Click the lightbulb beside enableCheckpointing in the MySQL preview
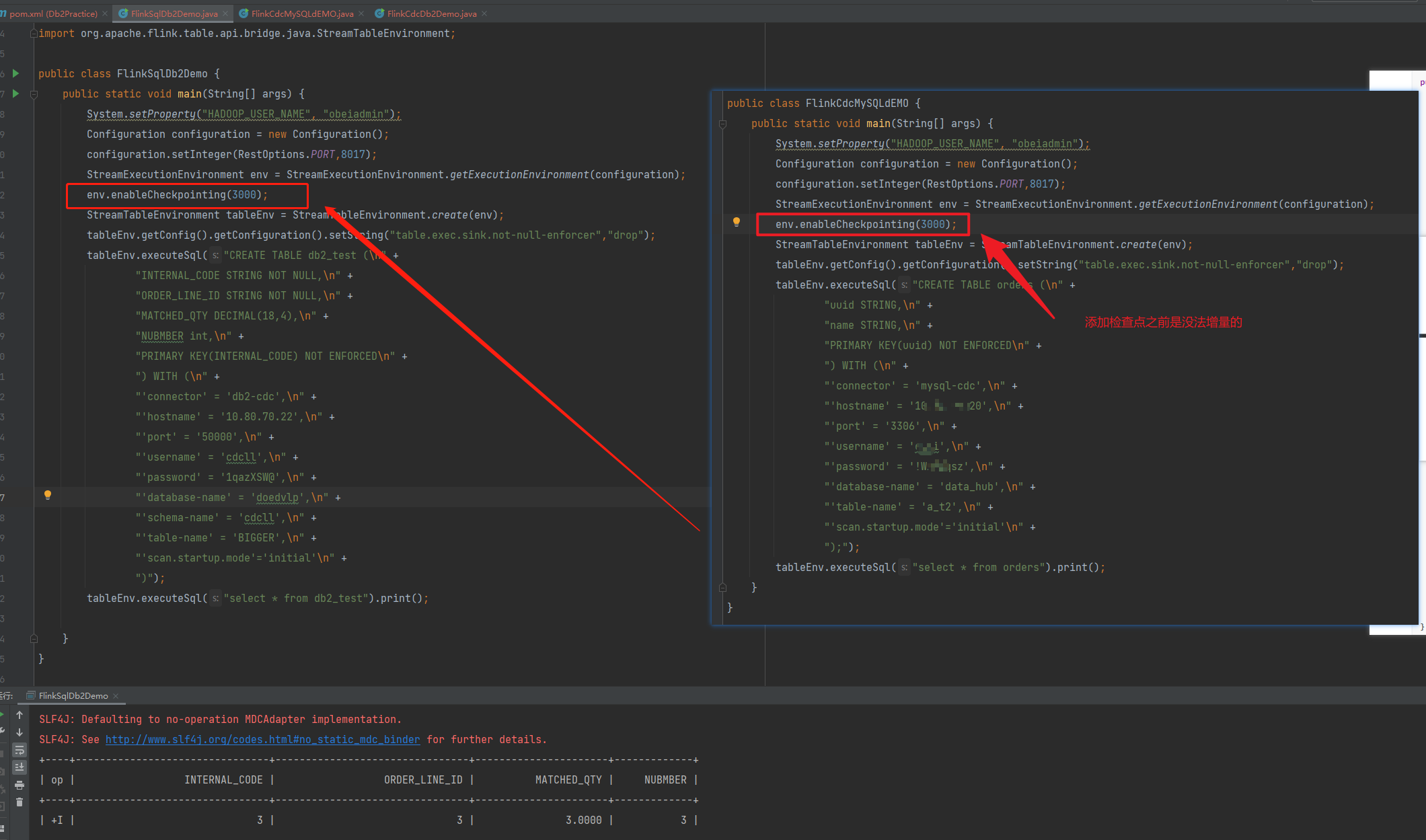Screen dimensions: 1426x840 [737, 222]
